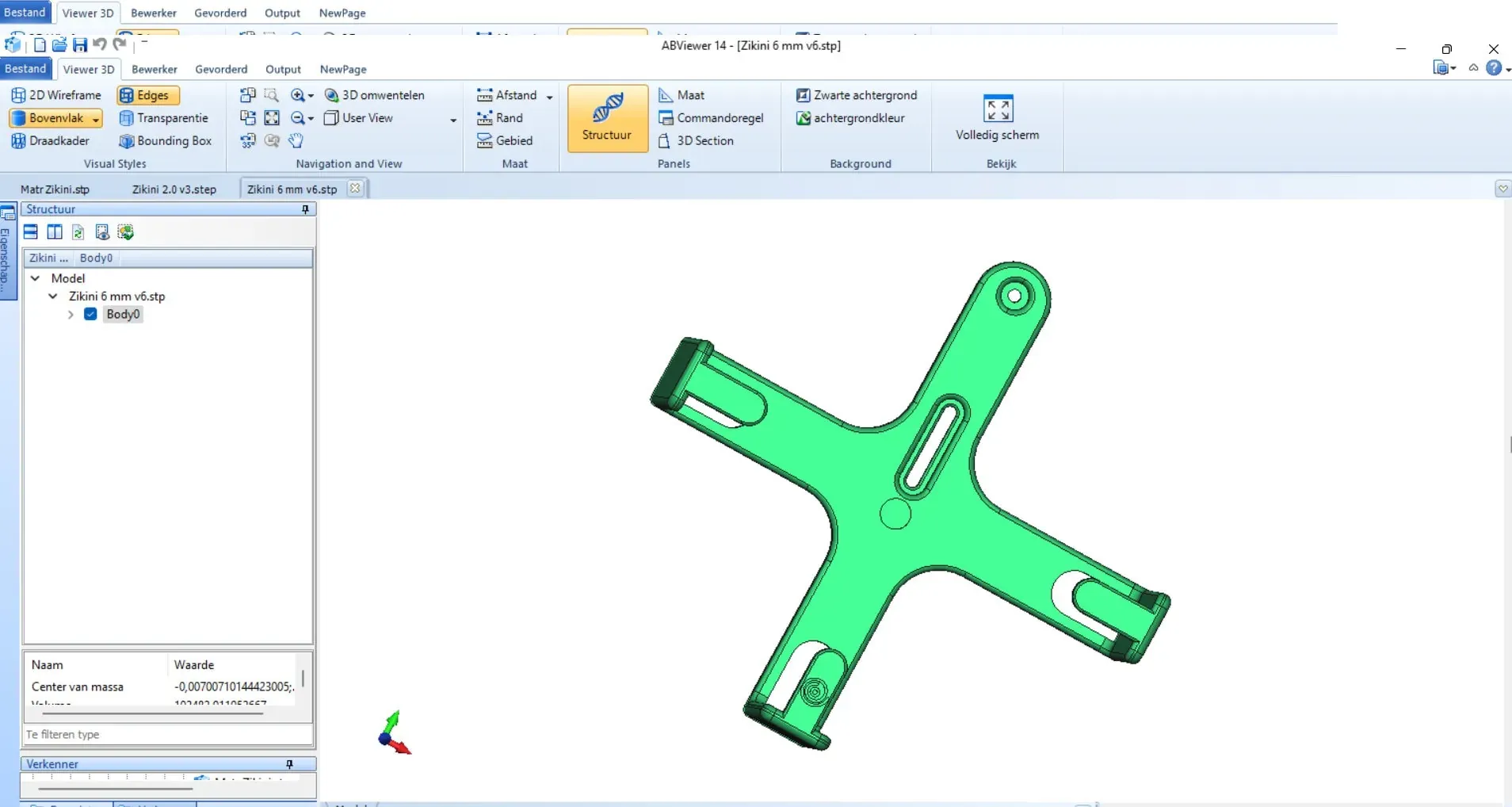Click the first view-arrangement icon in Navigation group
The width and height of the screenshot is (1512, 807).
248,95
